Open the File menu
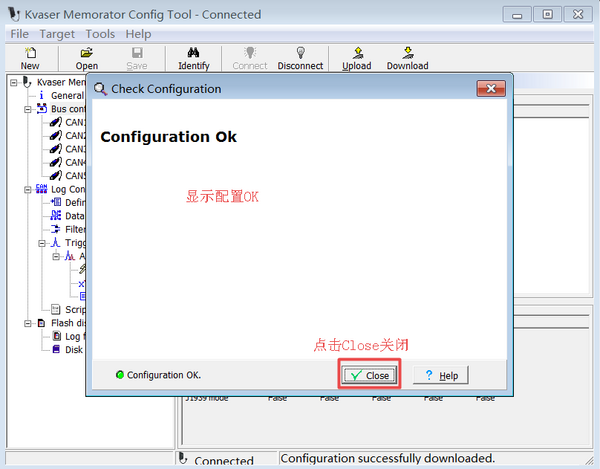This screenshot has width=600, height=469. (20, 34)
